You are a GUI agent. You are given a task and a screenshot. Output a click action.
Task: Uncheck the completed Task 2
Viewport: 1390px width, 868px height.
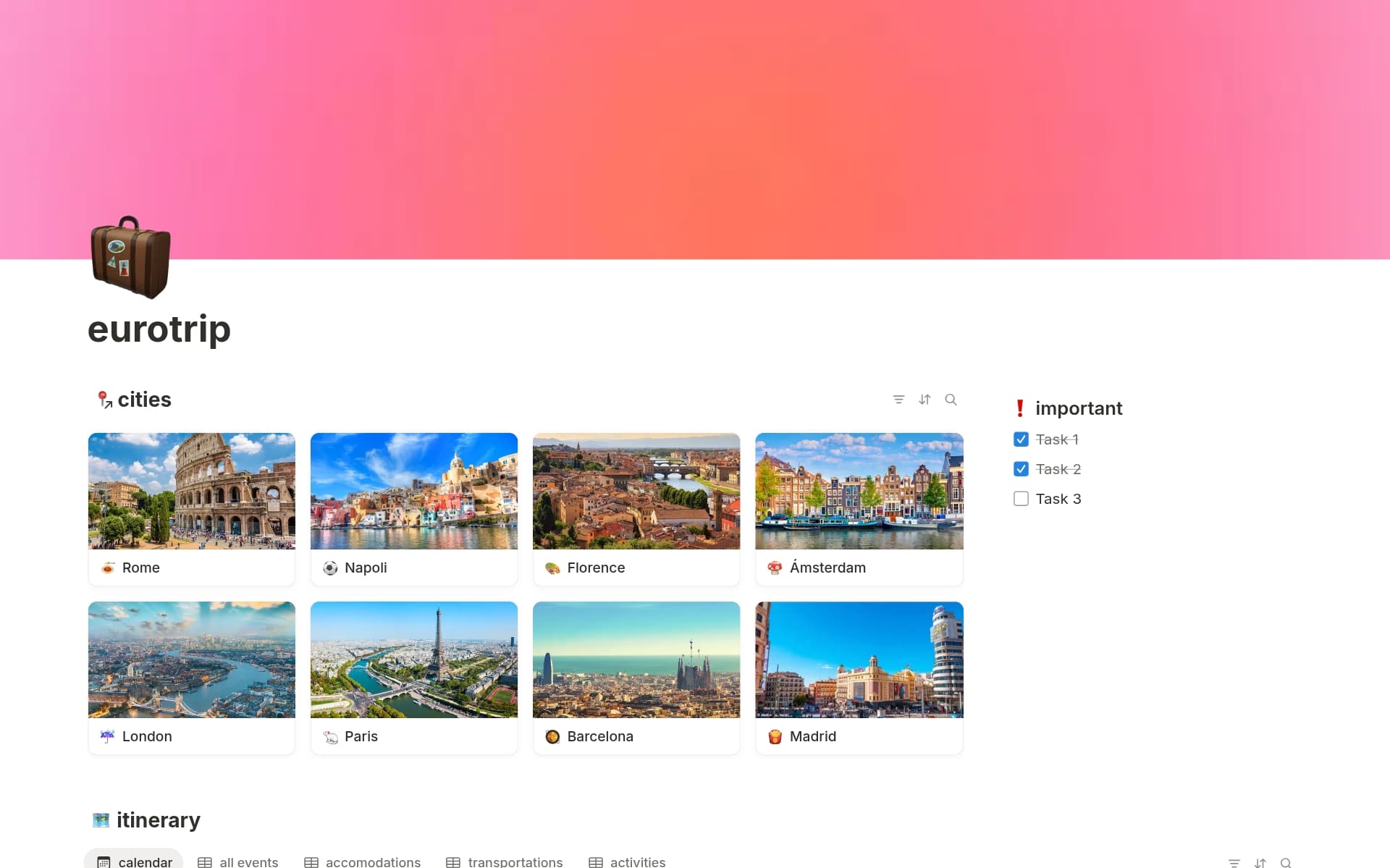[x=1021, y=468]
